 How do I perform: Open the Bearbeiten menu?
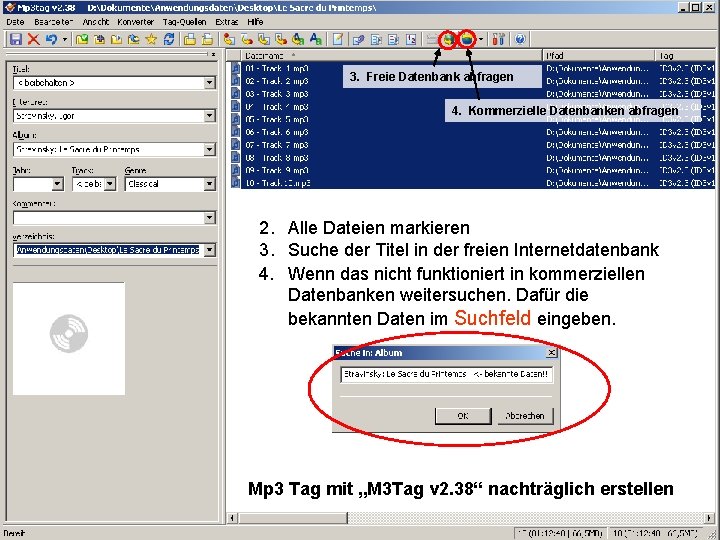tap(54, 22)
